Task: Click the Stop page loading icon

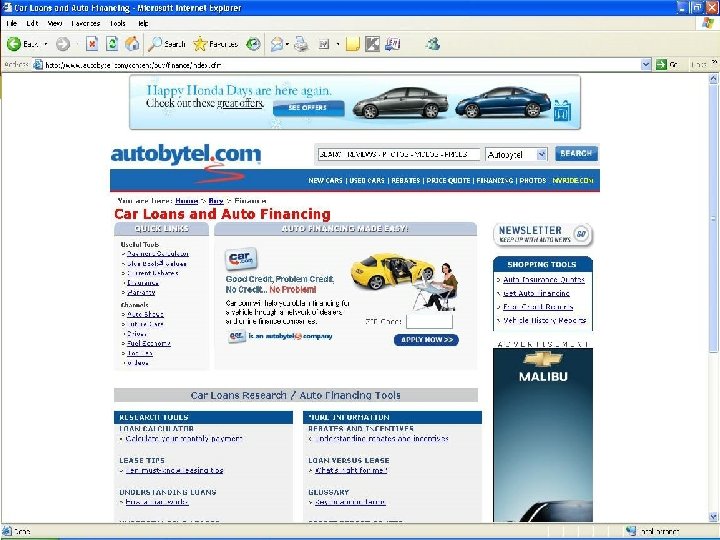Action: click(92, 44)
